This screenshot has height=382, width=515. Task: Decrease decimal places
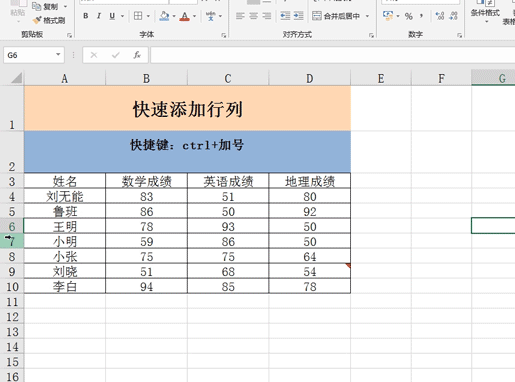(x=453, y=16)
